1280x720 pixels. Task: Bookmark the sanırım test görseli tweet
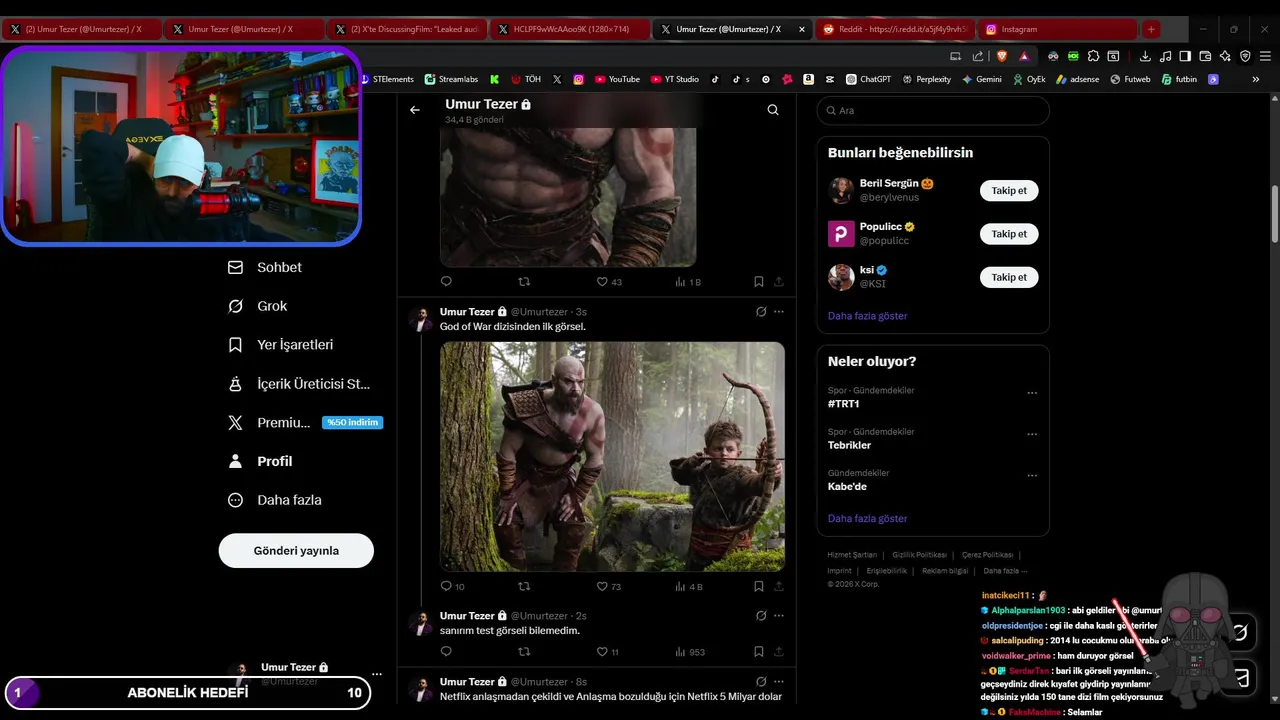coord(759,652)
